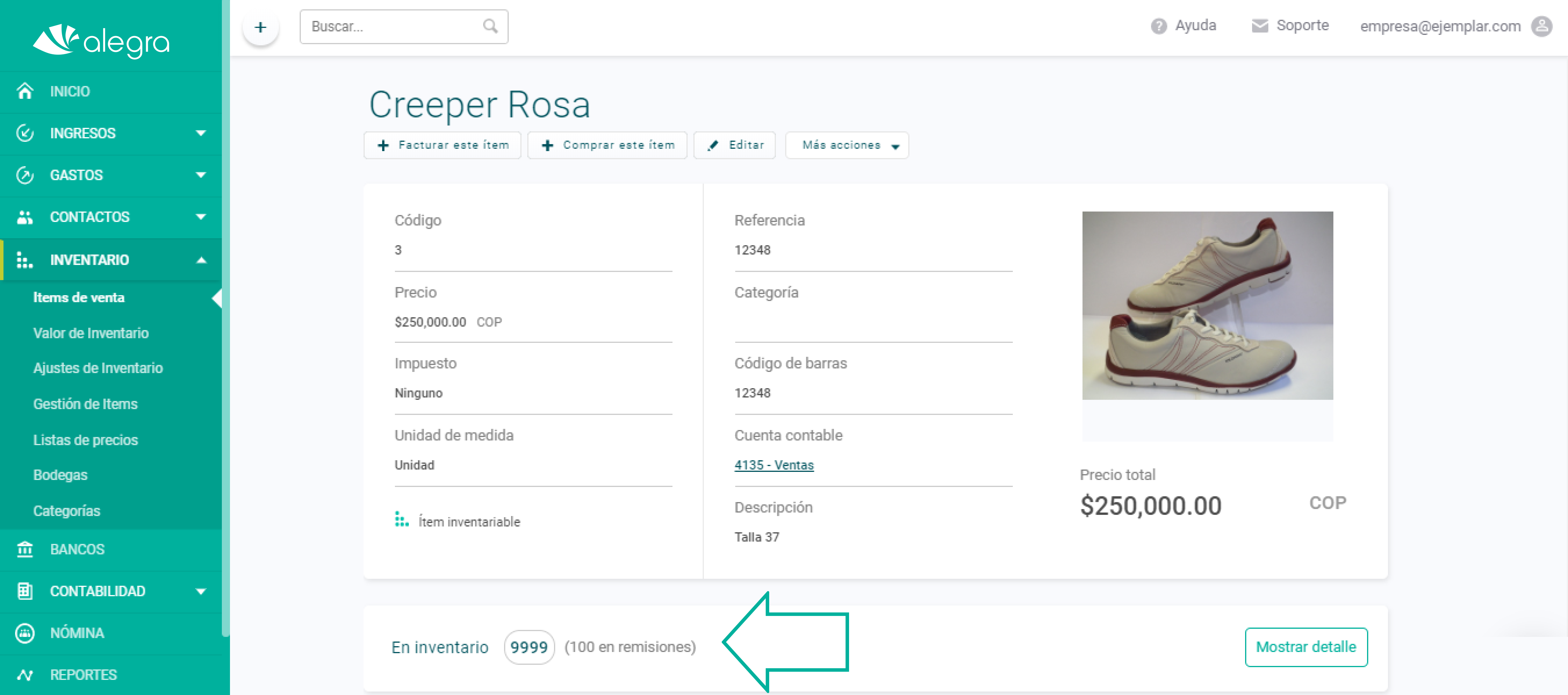Expand the Contabilidad menu arrow
Screen dimensions: 1568x695
coord(201,591)
